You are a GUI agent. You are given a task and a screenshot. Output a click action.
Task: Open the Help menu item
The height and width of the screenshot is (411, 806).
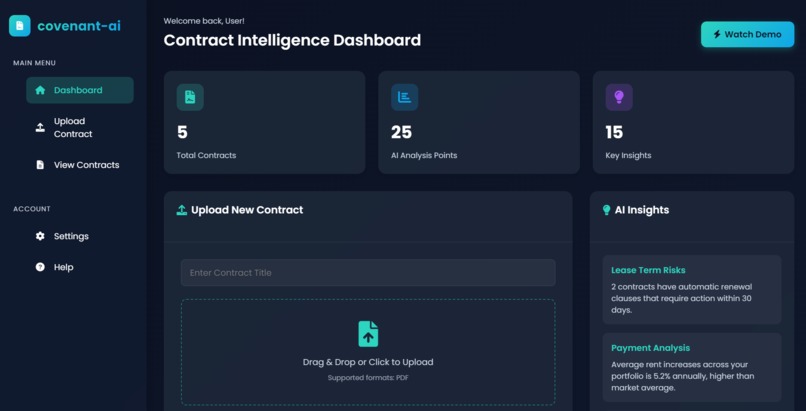80,267
